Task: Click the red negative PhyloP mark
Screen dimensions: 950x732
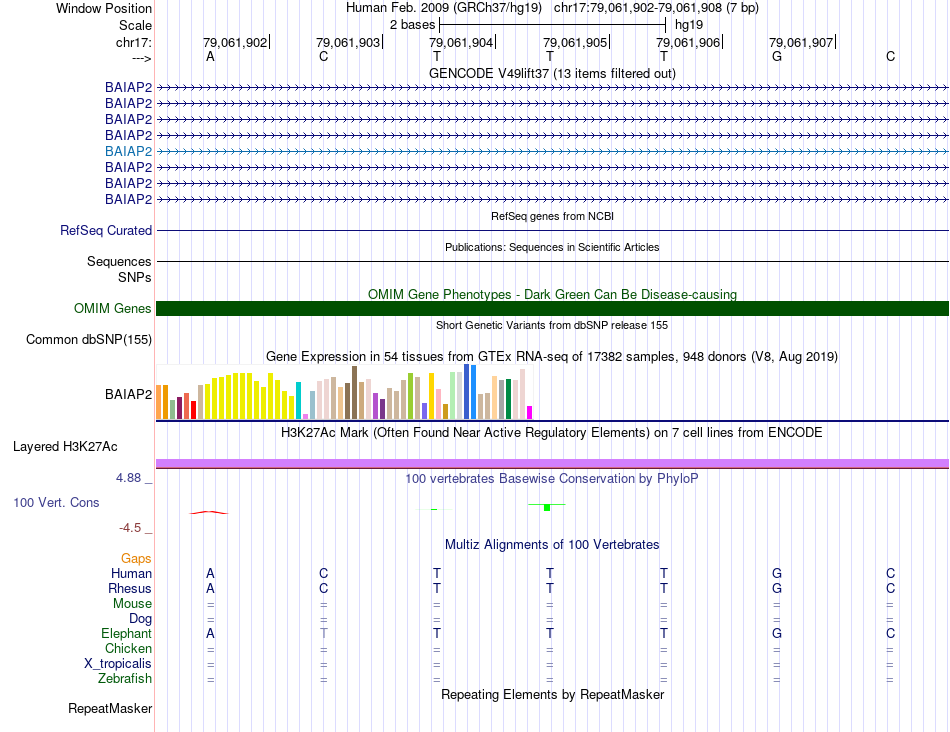Action: (x=209, y=513)
